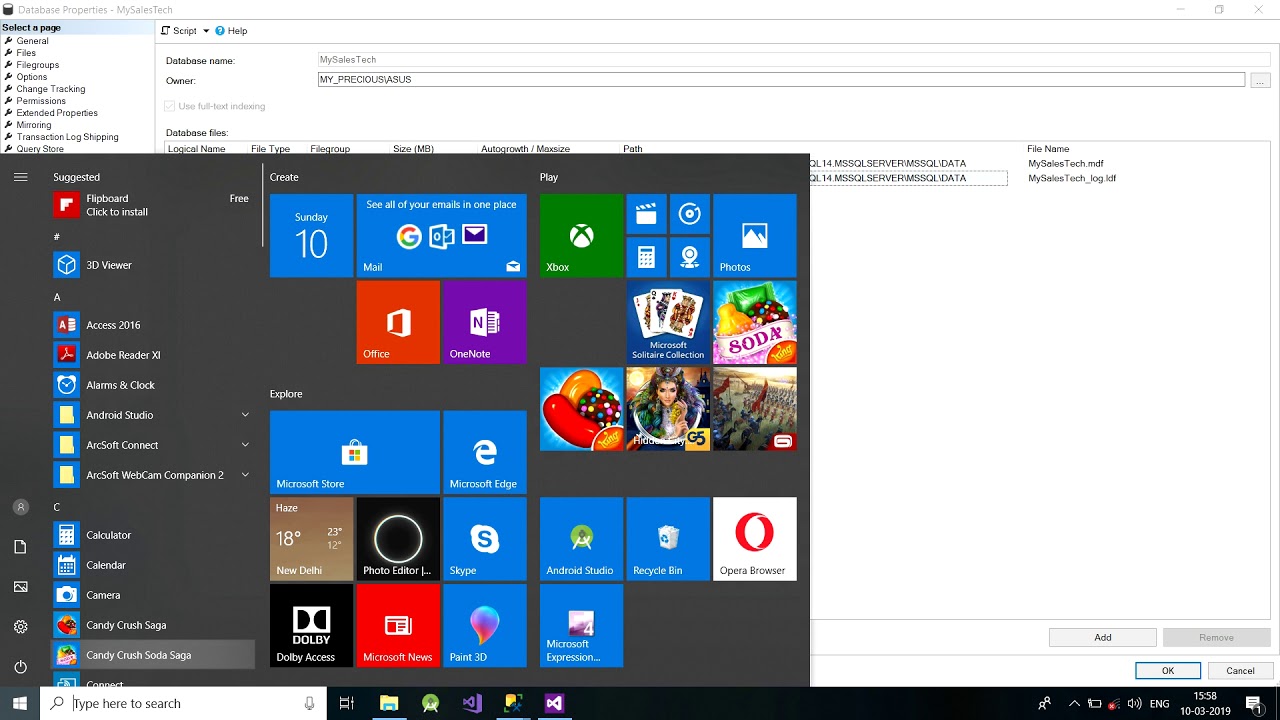Select the Filegroups page
The width and height of the screenshot is (1280, 720).
pyautogui.click(x=37, y=65)
